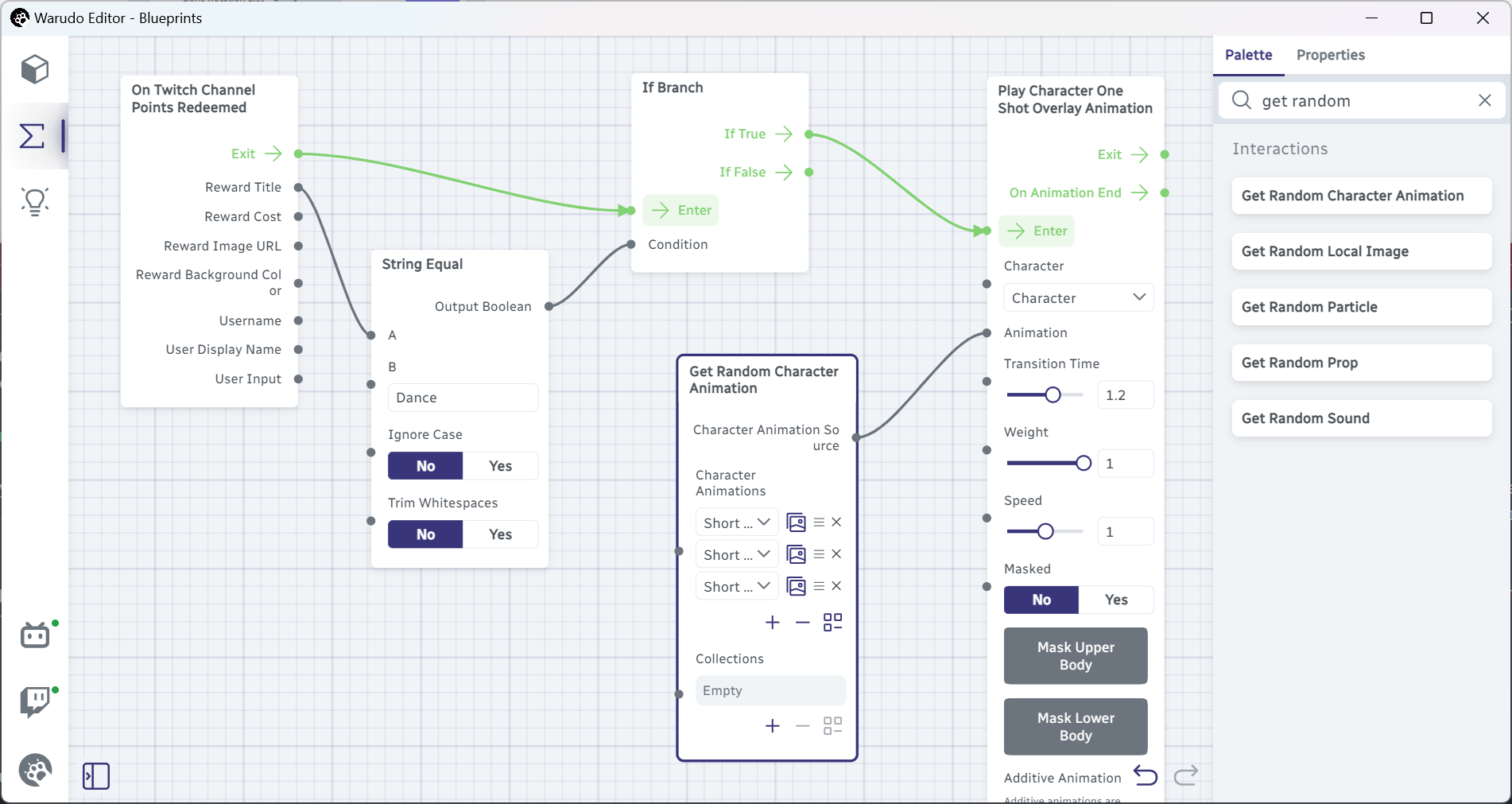1512x804 pixels.
Task: Switch to the Properties tab
Action: point(1330,55)
